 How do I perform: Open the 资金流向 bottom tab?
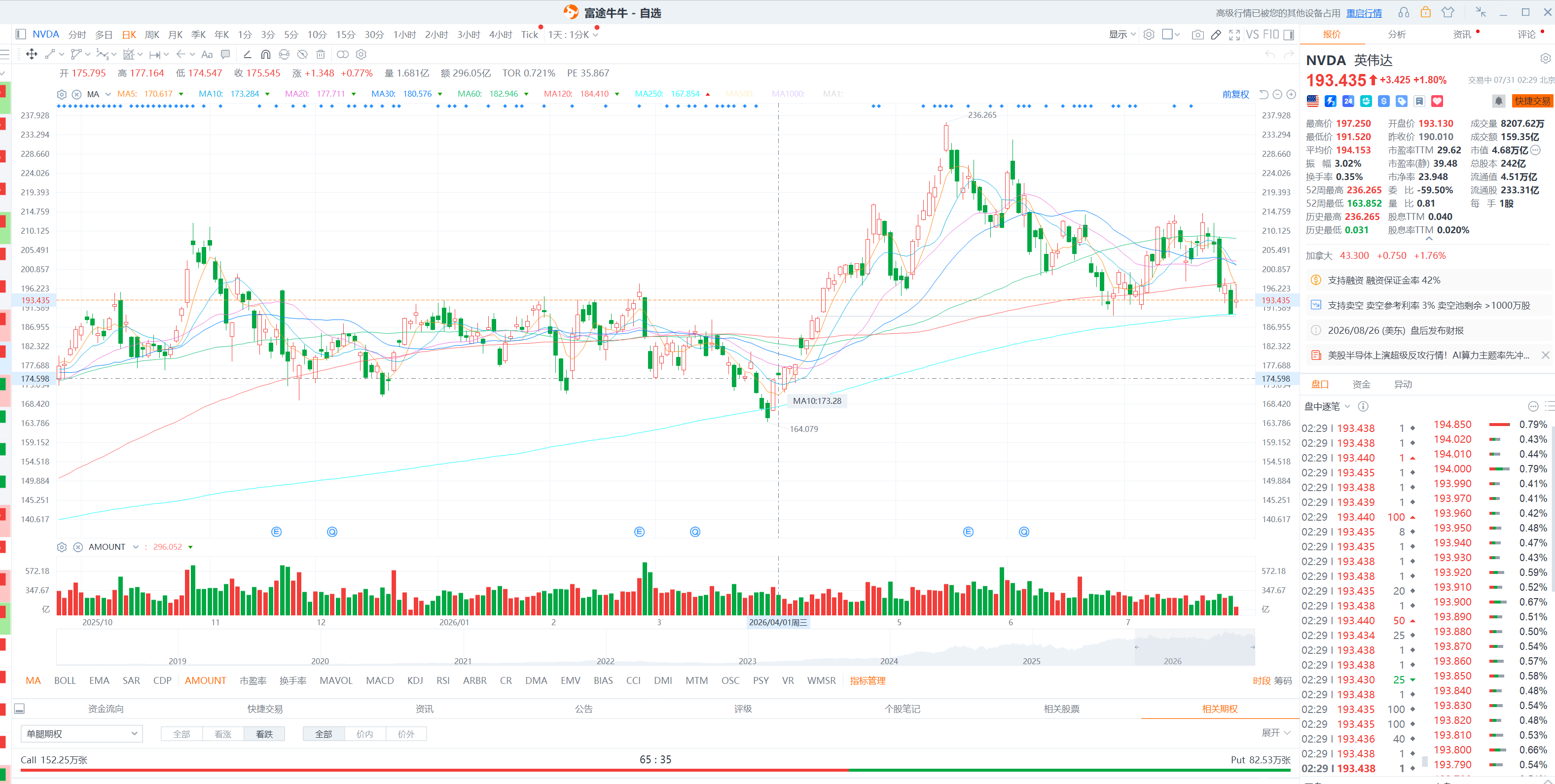pyautogui.click(x=106, y=709)
